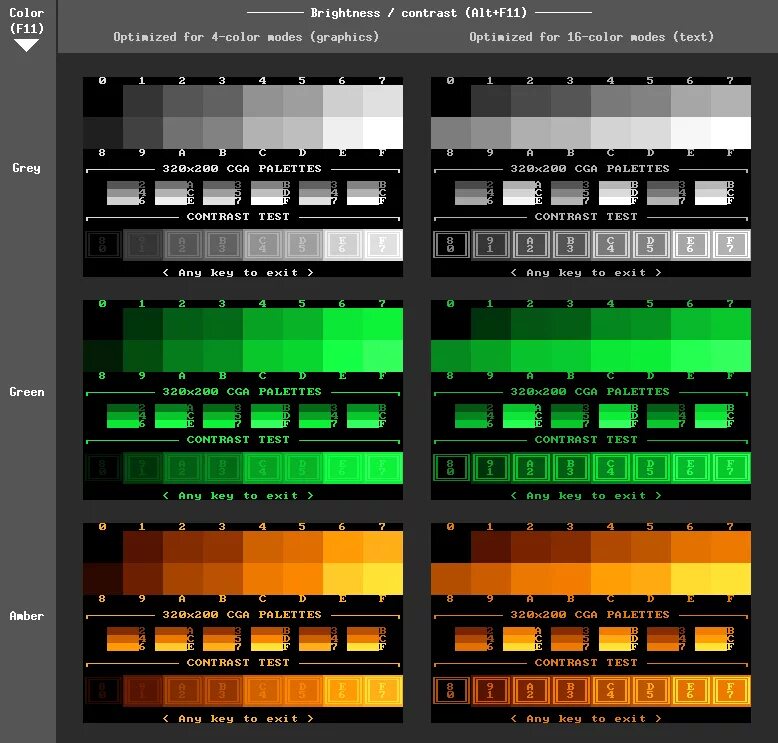The width and height of the screenshot is (778, 743).
Task: Click "Any key to exit" in Grey 16-color panel
Action: [x=586, y=272]
